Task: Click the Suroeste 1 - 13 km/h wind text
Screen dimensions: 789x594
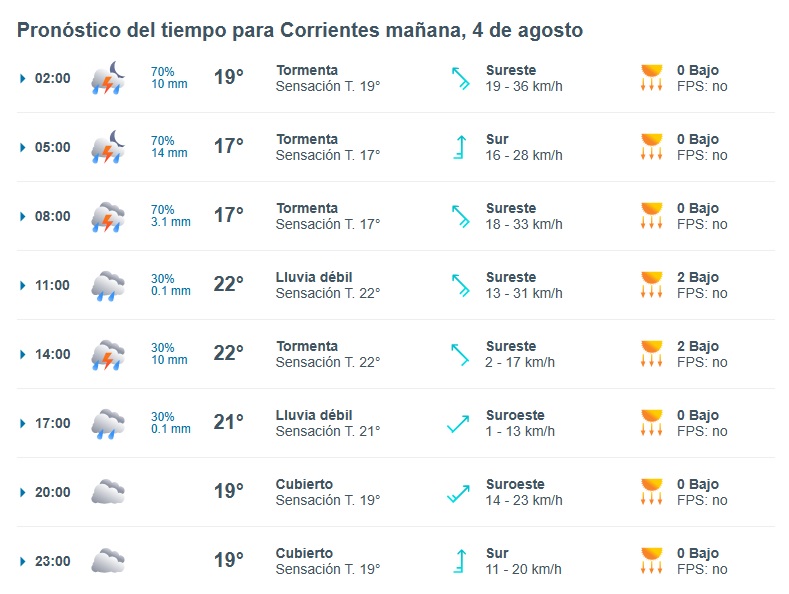Action: pos(520,423)
